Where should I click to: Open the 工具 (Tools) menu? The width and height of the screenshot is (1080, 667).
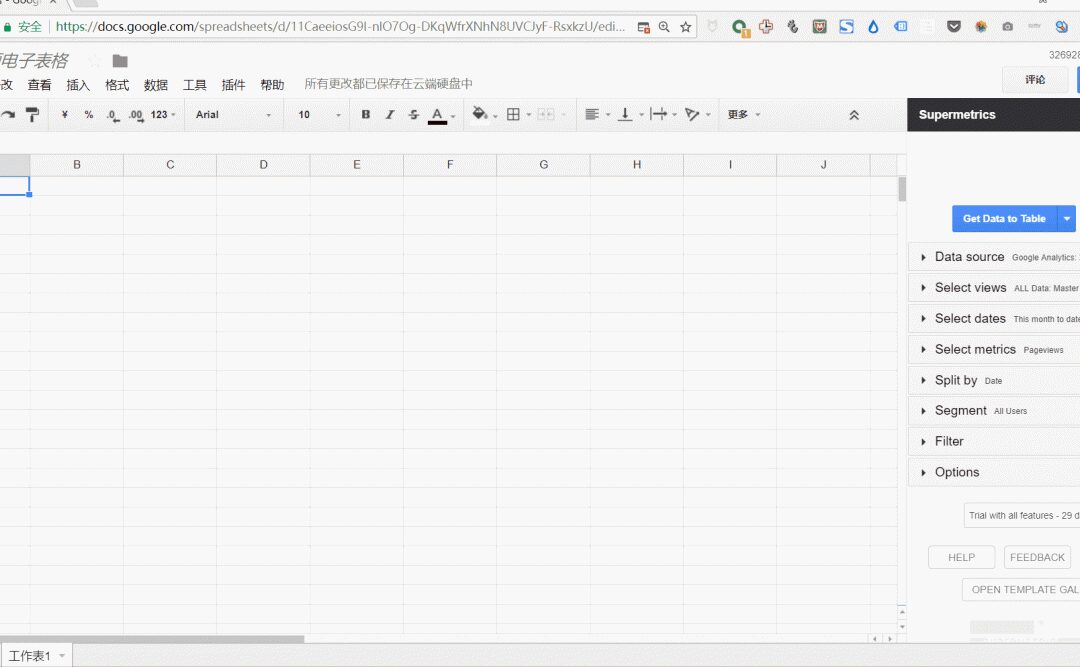point(194,85)
